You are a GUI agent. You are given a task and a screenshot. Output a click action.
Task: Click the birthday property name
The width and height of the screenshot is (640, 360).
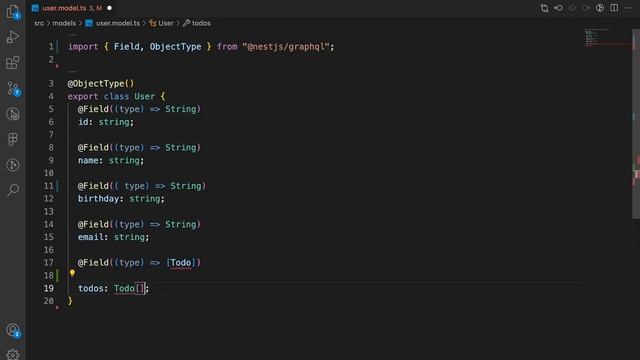click(x=98, y=199)
